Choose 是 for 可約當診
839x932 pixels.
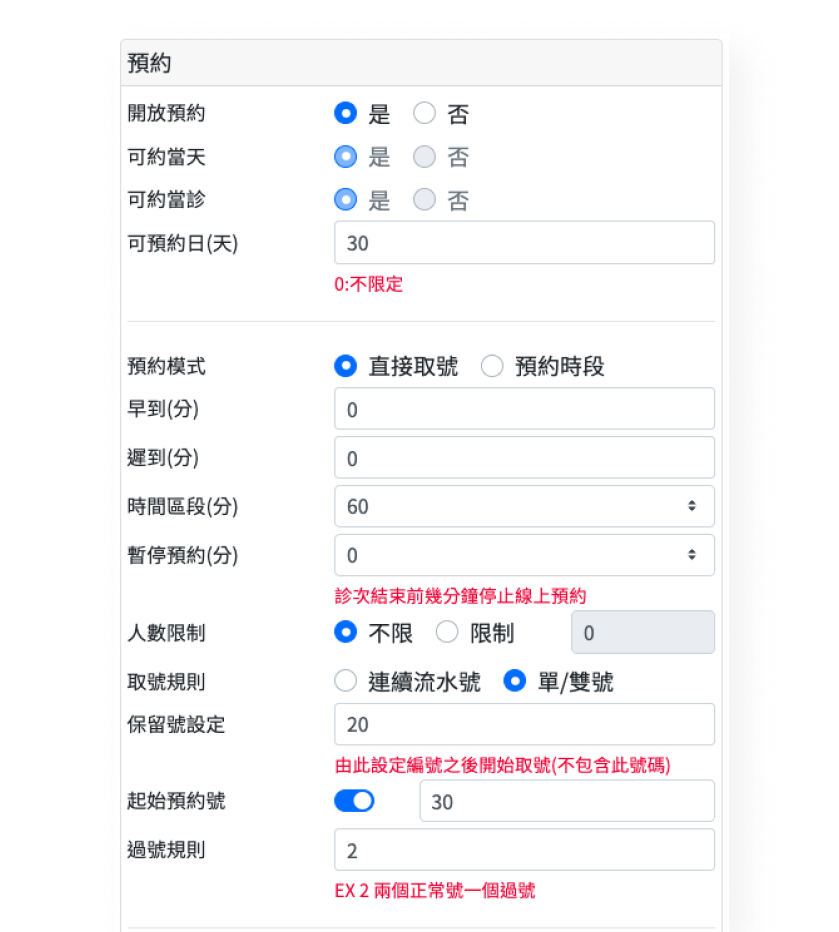(345, 200)
